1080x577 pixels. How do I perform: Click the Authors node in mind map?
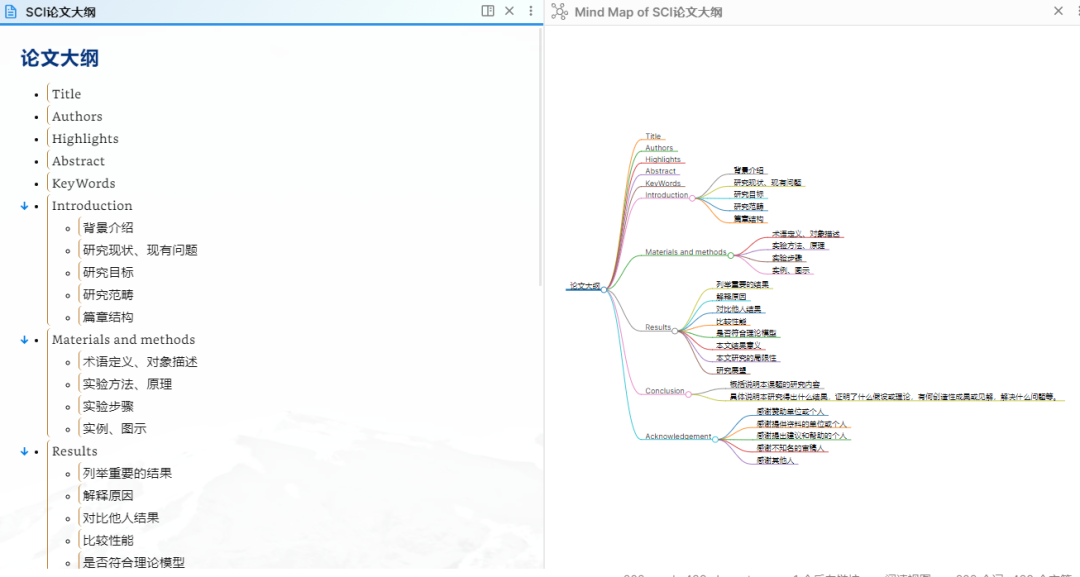pyautogui.click(x=659, y=148)
